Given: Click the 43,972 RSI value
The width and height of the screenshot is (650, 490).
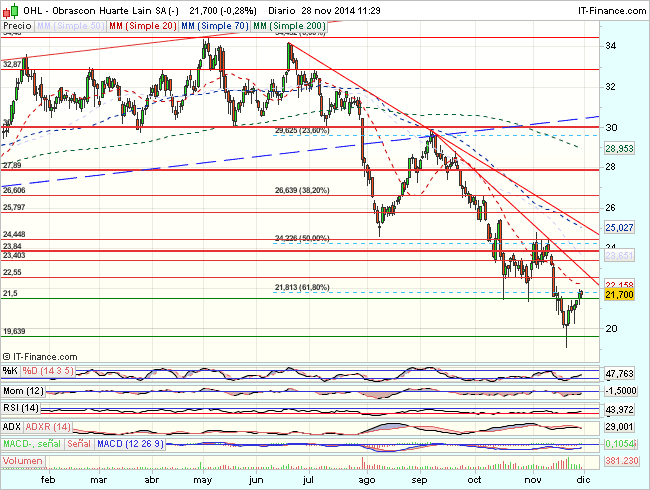Looking at the screenshot, I should (619, 410).
